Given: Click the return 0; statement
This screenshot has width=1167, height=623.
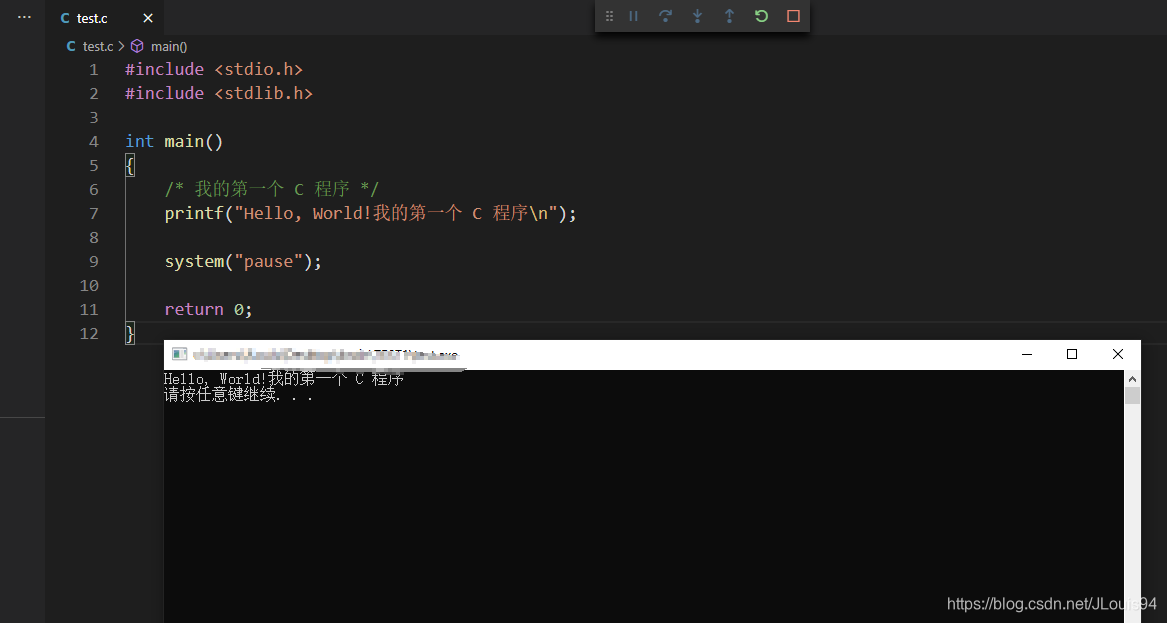Looking at the screenshot, I should (x=208, y=310).
